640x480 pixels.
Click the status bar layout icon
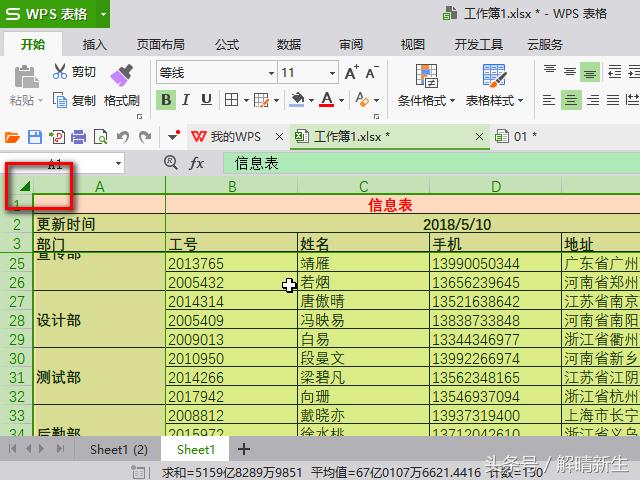138,473
